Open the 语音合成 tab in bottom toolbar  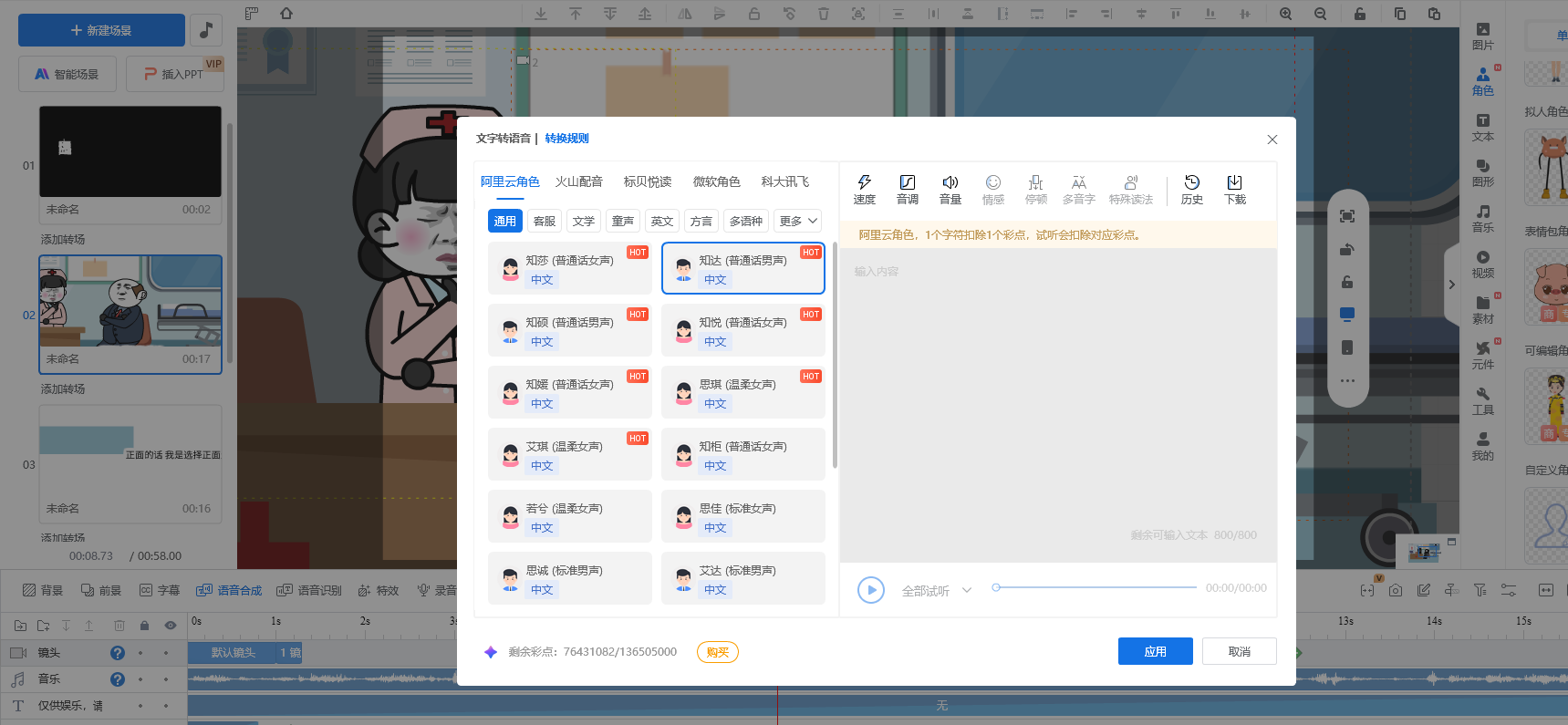point(229,590)
